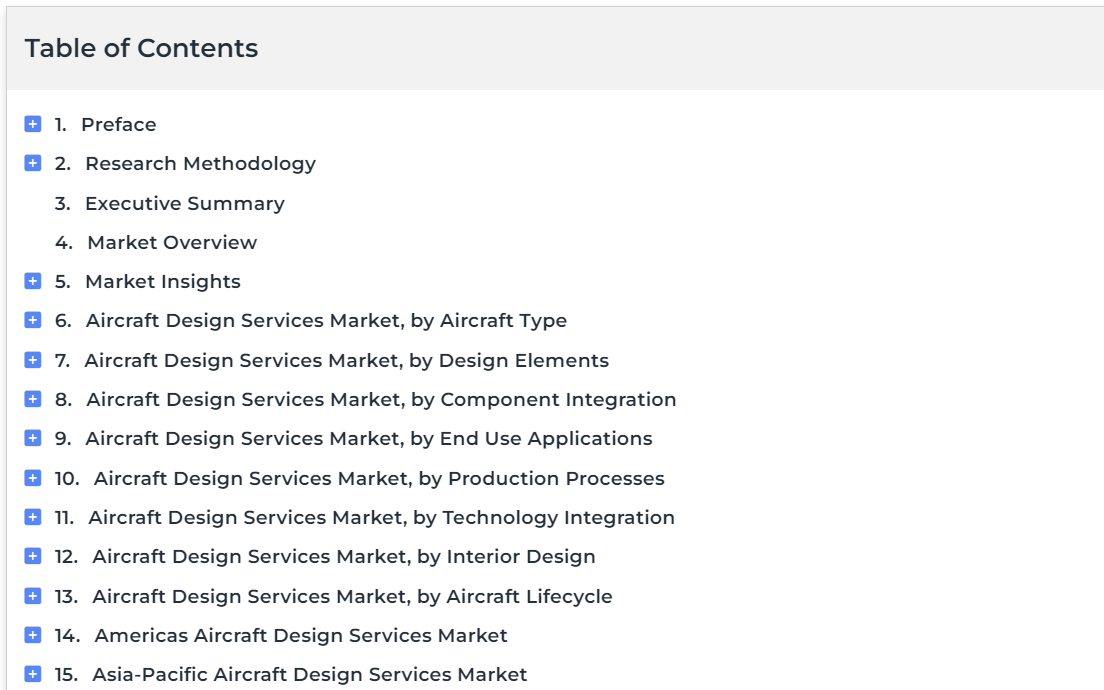The image size is (1104, 690).
Task: Click plus icon beside by Aircraft Type
Action: pos(33,320)
